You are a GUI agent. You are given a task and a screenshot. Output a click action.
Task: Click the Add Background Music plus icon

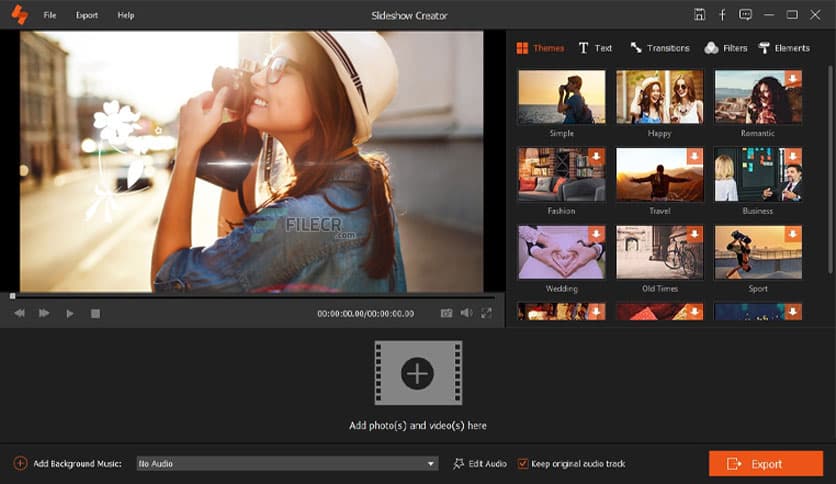pos(20,463)
